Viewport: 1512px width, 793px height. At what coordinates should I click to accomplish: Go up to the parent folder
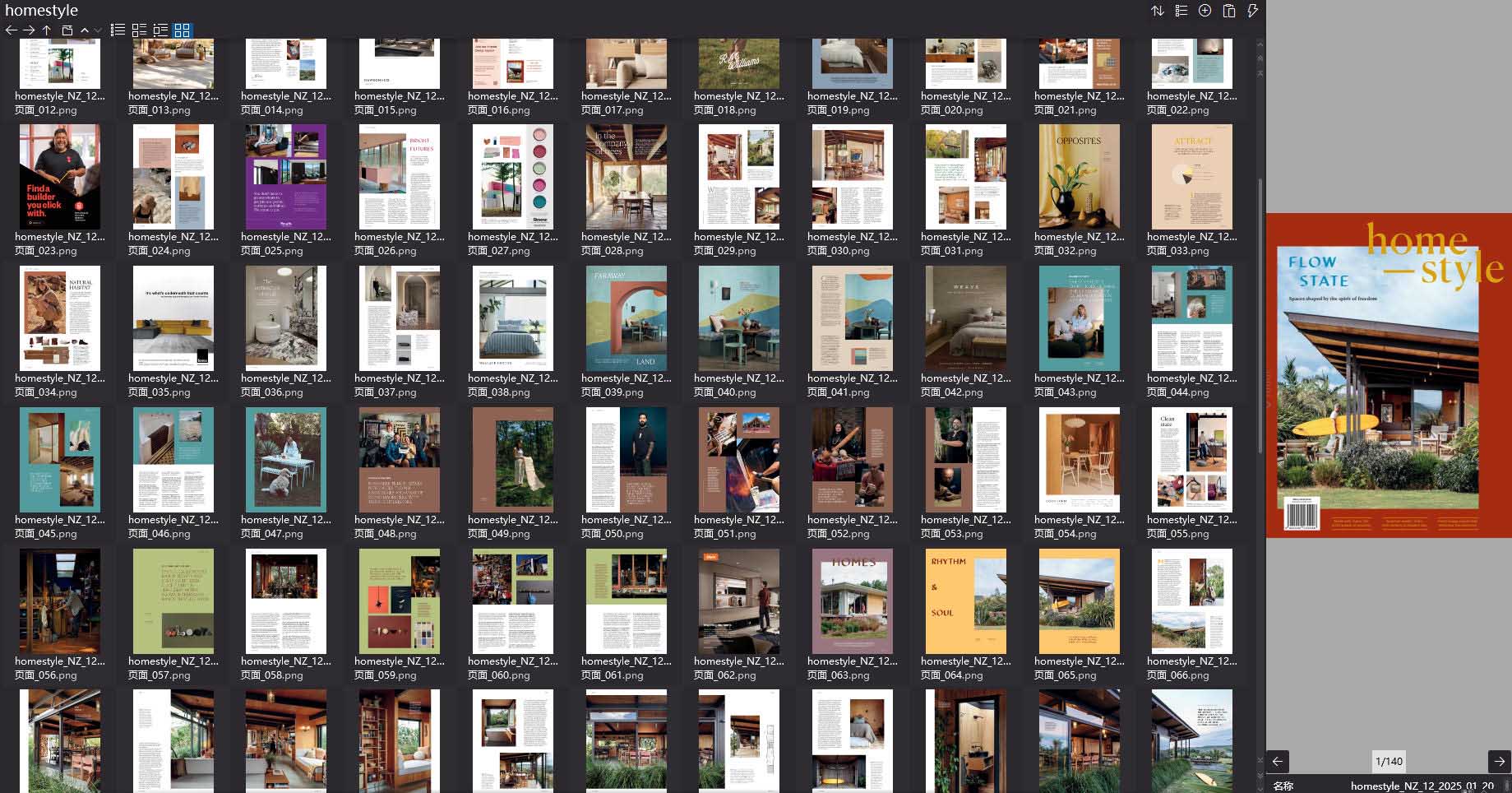click(47, 30)
